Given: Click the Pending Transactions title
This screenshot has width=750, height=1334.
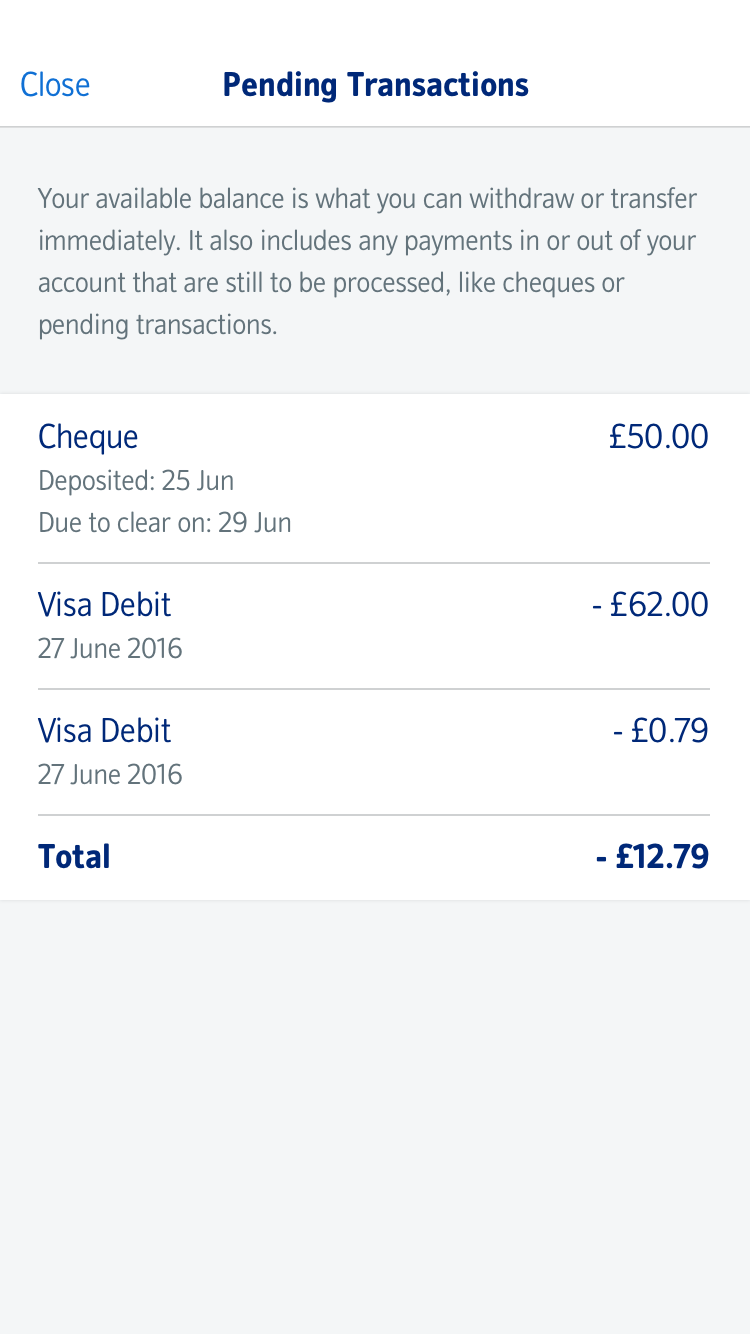Looking at the screenshot, I should point(375,85).
